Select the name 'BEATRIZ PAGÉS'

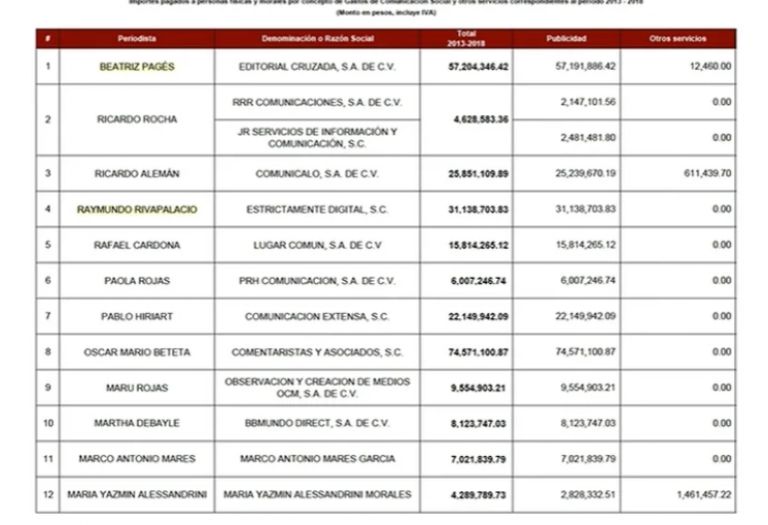pyautogui.click(x=137, y=67)
